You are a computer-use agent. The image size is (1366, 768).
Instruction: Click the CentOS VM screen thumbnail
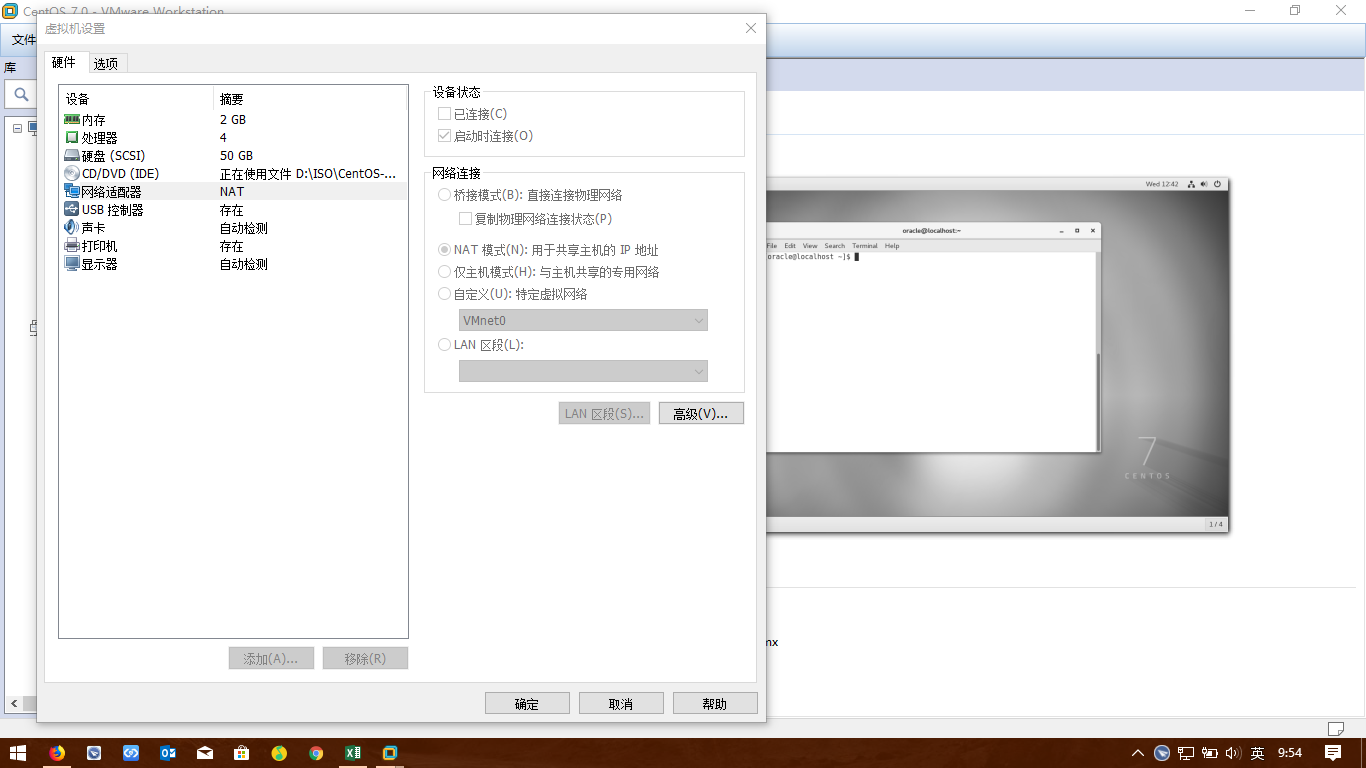point(996,355)
